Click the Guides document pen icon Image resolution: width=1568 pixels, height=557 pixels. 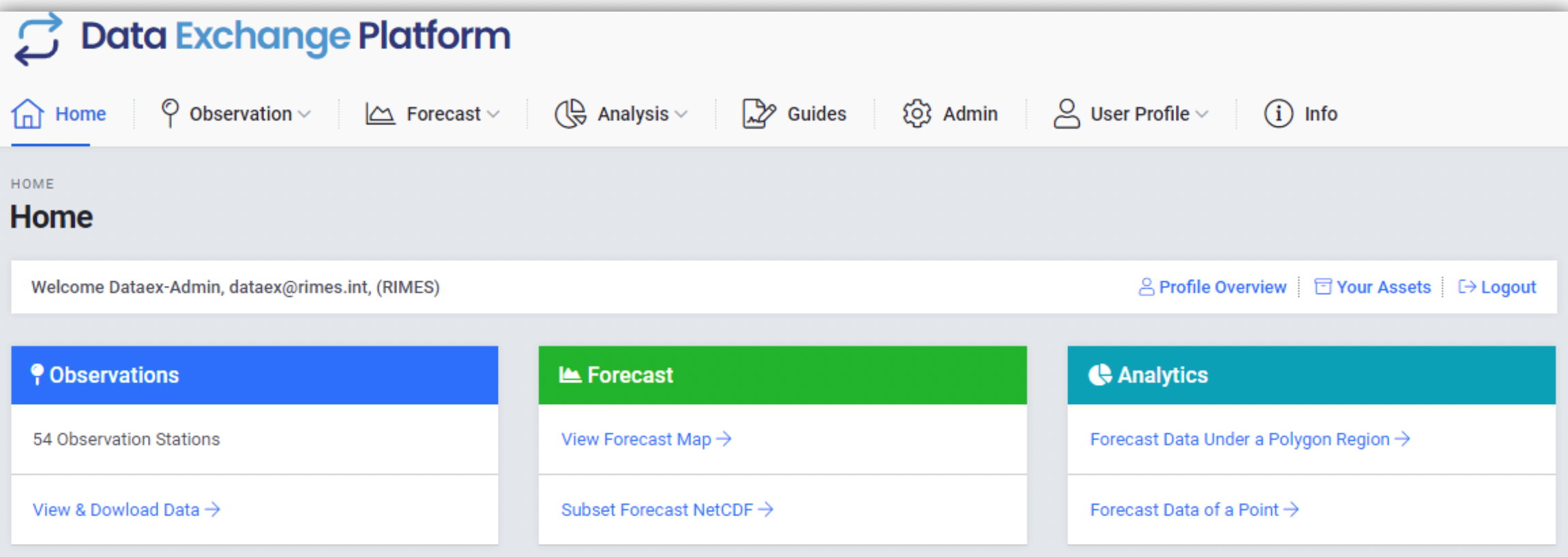(758, 114)
